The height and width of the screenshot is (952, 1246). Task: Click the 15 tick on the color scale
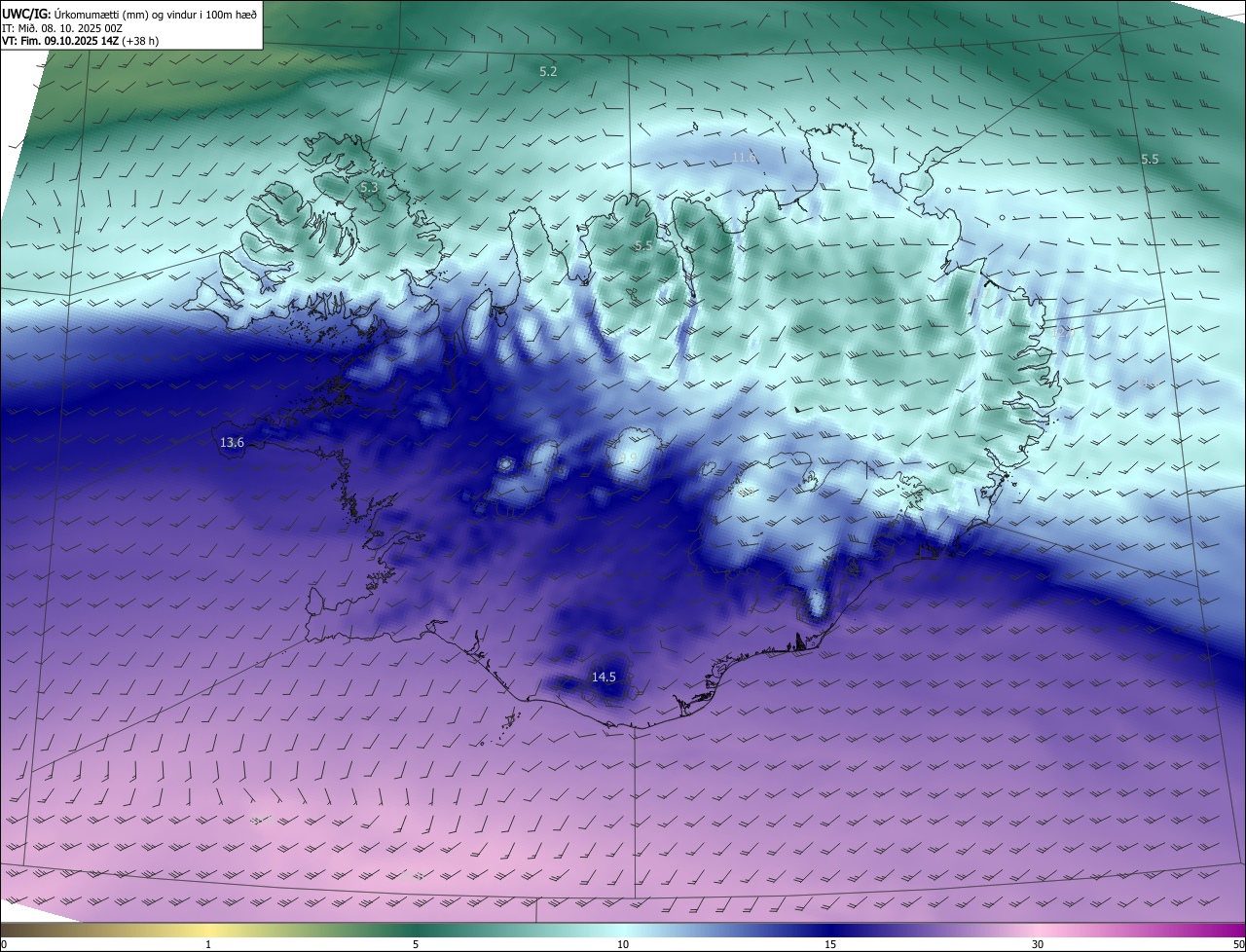point(830,944)
